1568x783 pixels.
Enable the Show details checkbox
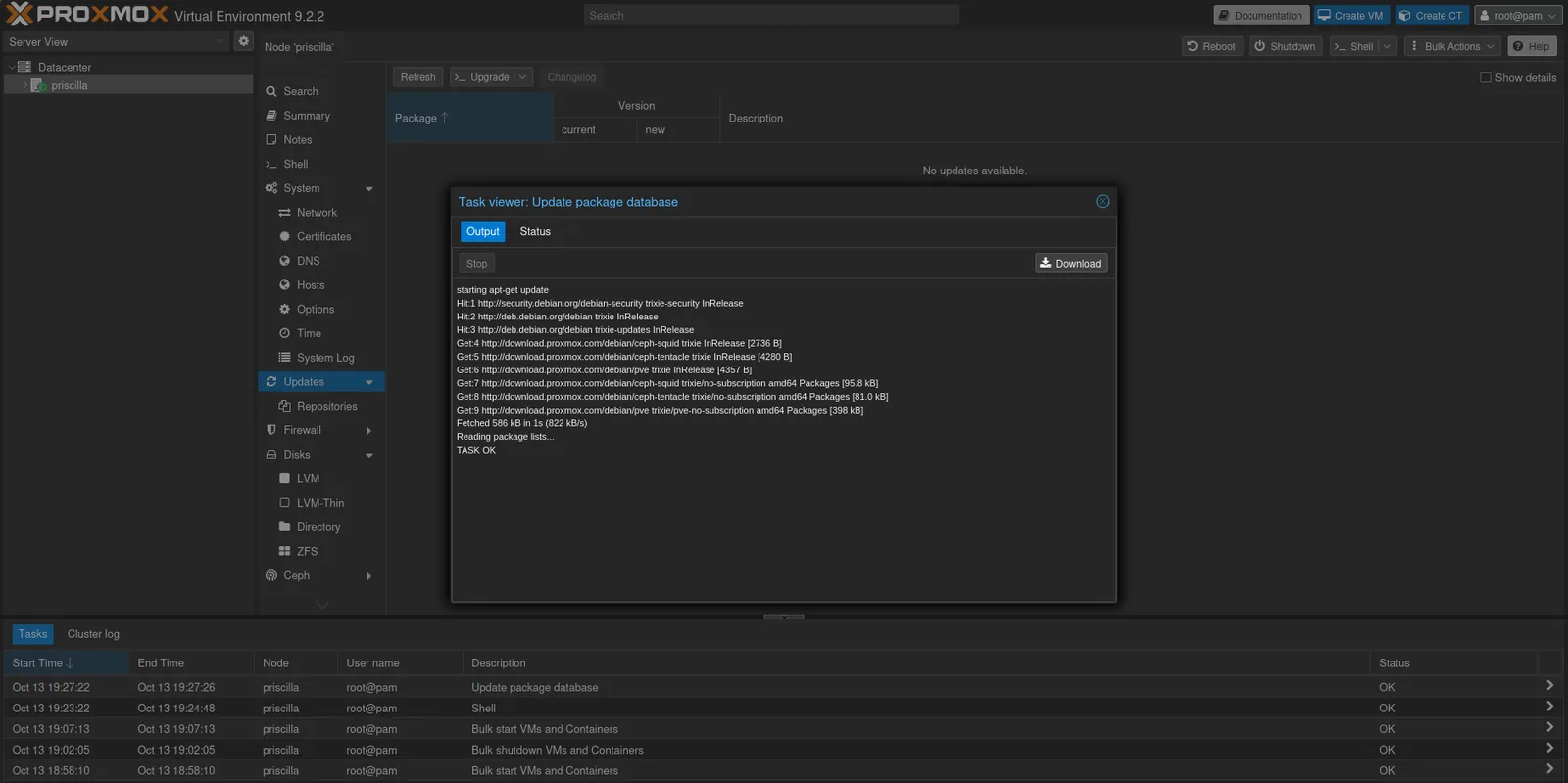(1486, 77)
